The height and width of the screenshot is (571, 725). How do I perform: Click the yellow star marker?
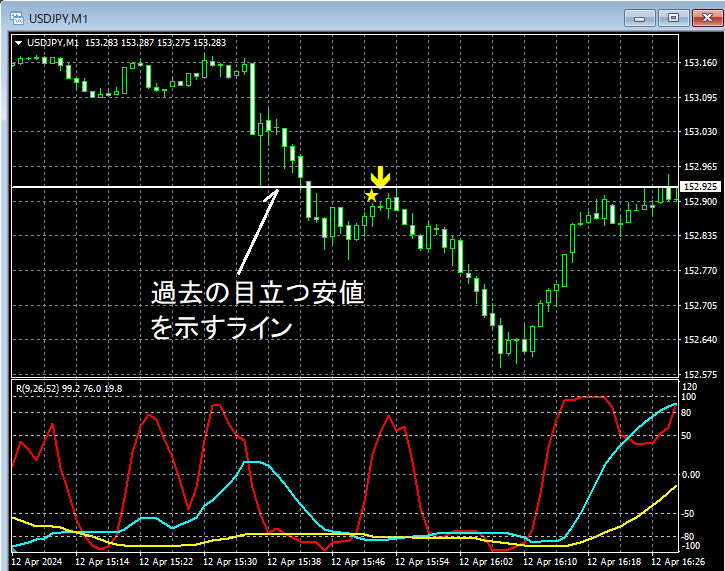(371, 196)
